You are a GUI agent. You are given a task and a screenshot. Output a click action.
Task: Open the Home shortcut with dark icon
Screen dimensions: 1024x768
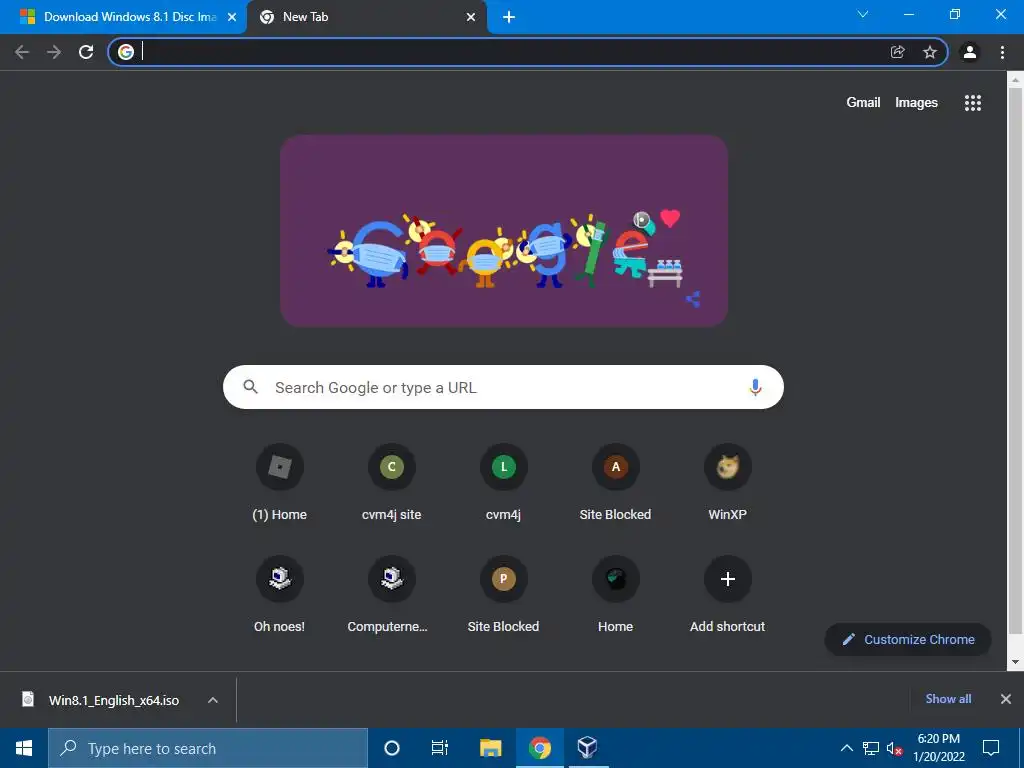pos(615,595)
